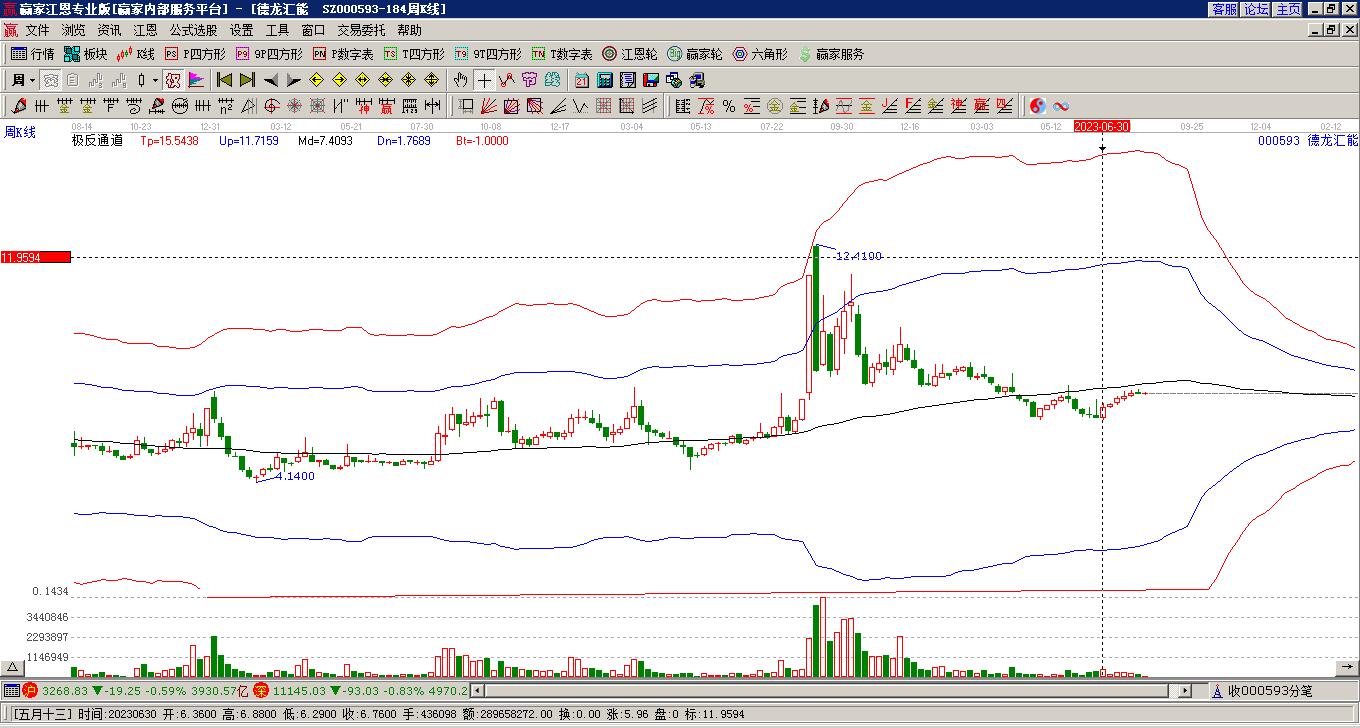
Task: Toggle the crosshair cursor button
Action: tap(484, 80)
